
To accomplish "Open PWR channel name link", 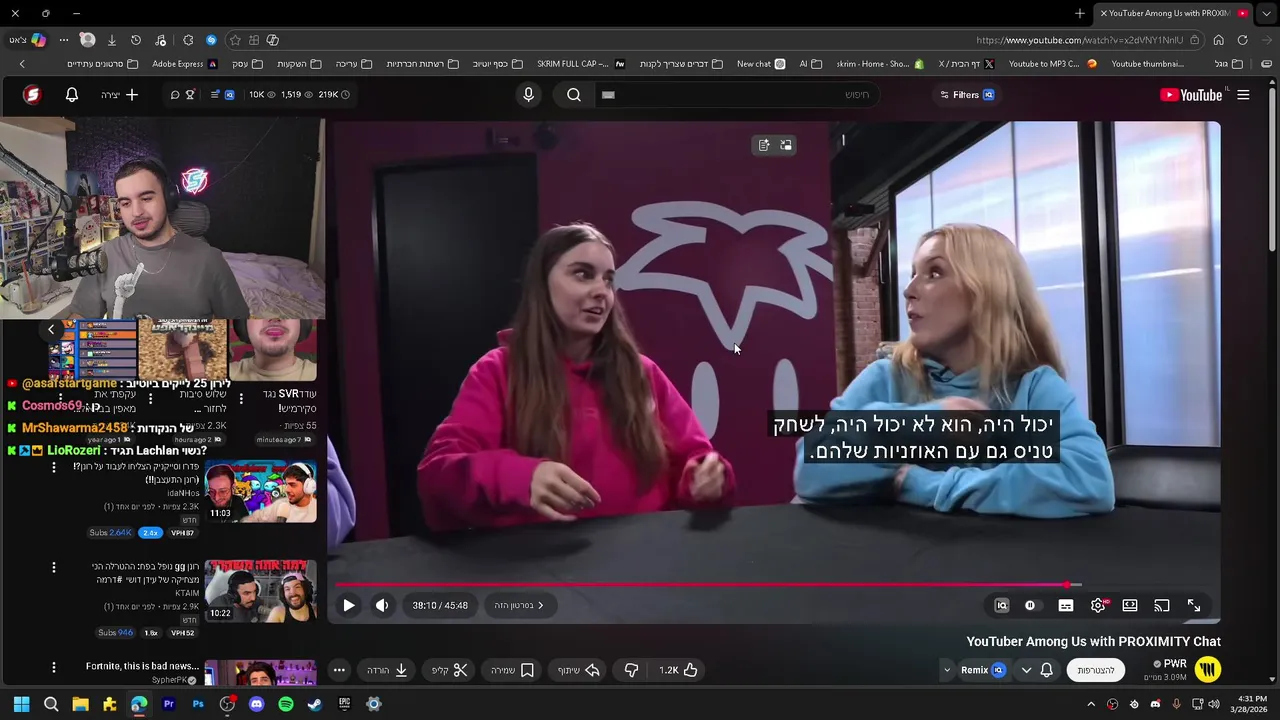I will pos(1175,664).
